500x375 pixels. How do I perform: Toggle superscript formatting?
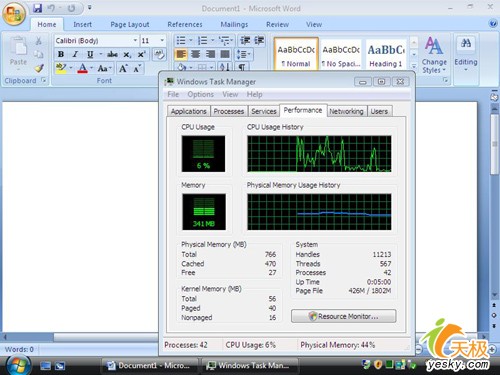coord(141,54)
